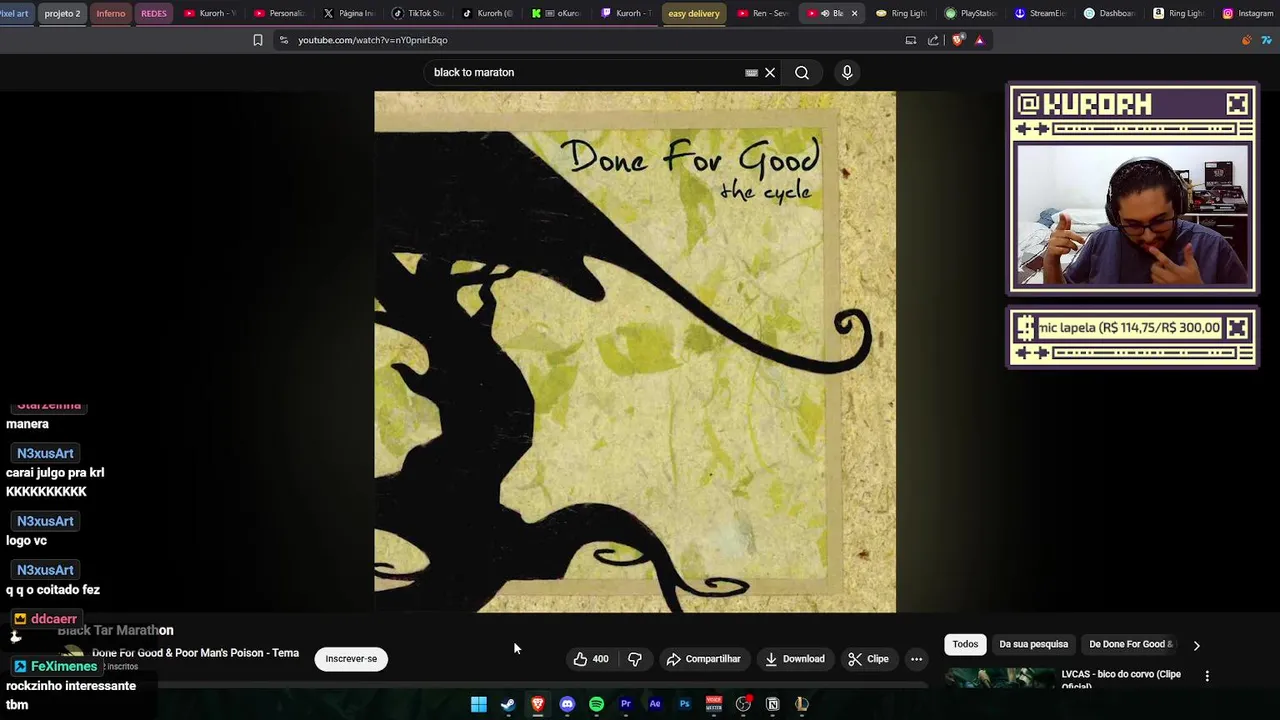
Task: Click the Black Tar Marathon video title
Action: point(115,630)
